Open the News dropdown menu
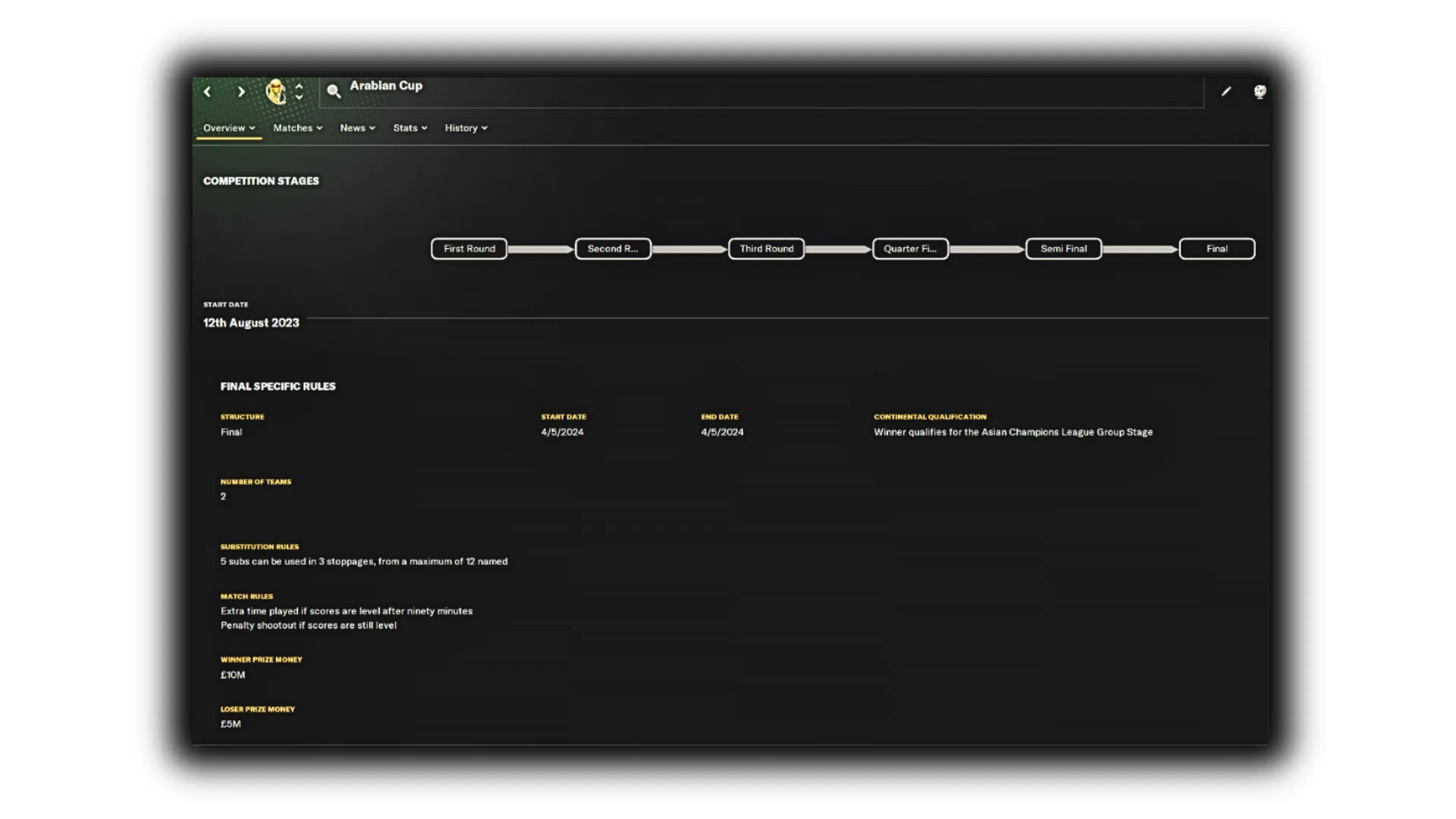This screenshot has height=819, width=1456. click(x=358, y=128)
